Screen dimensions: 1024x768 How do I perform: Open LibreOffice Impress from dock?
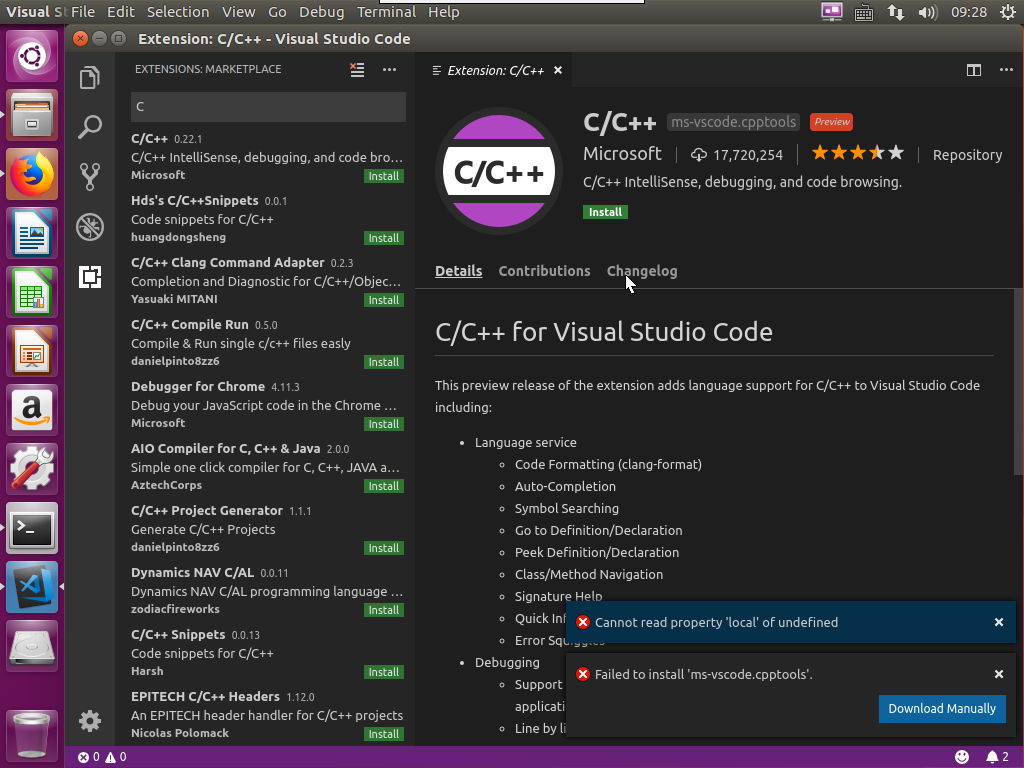coord(31,351)
